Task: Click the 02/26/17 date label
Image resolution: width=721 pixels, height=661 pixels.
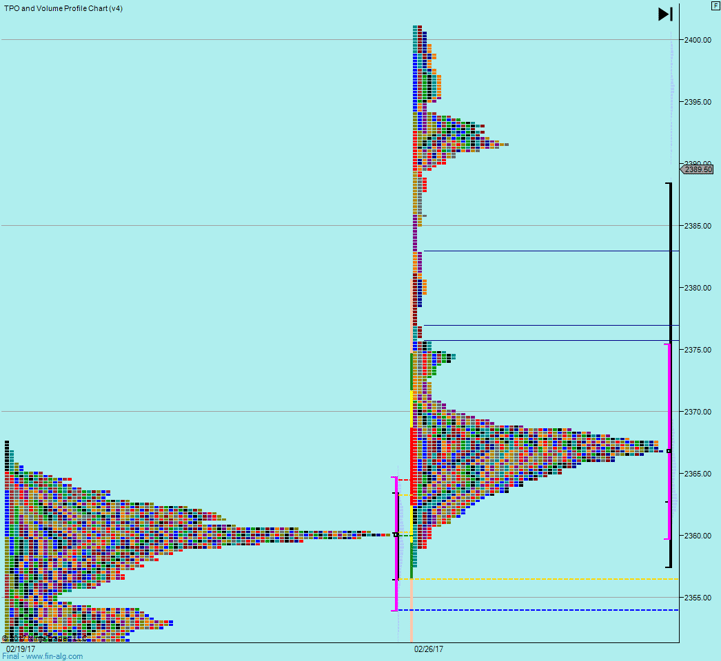Action: [x=430, y=648]
